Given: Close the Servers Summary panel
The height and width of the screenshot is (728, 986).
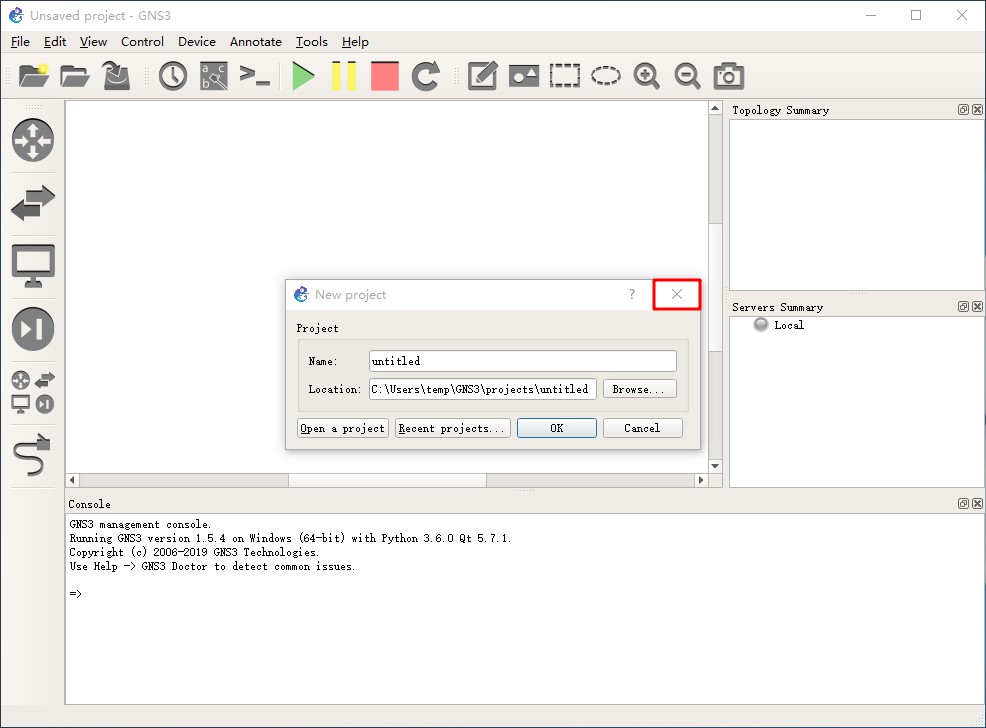Looking at the screenshot, I should pos(977,306).
